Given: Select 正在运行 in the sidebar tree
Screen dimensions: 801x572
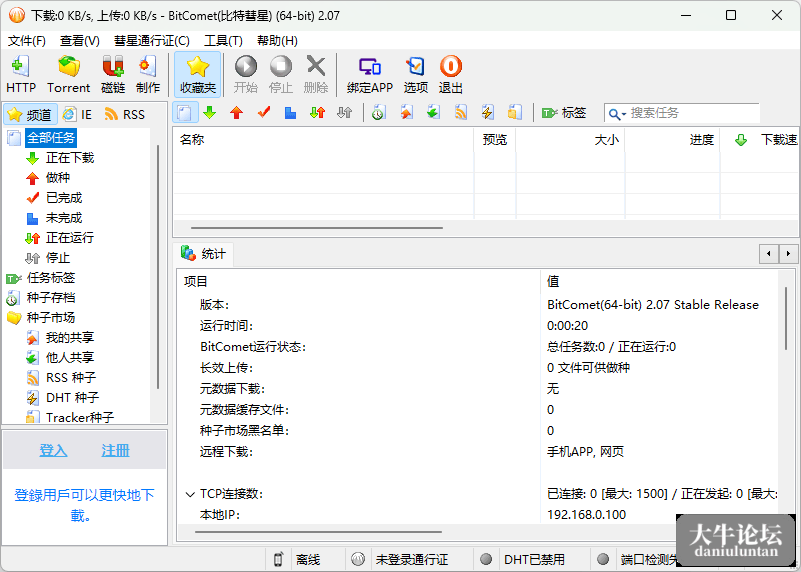Looking at the screenshot, I should pos(70,238).
